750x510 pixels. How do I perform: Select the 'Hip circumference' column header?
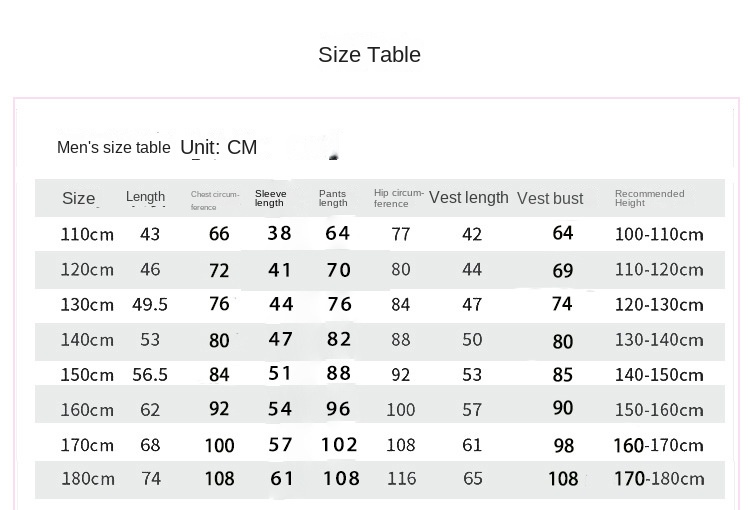coord(399,198)
